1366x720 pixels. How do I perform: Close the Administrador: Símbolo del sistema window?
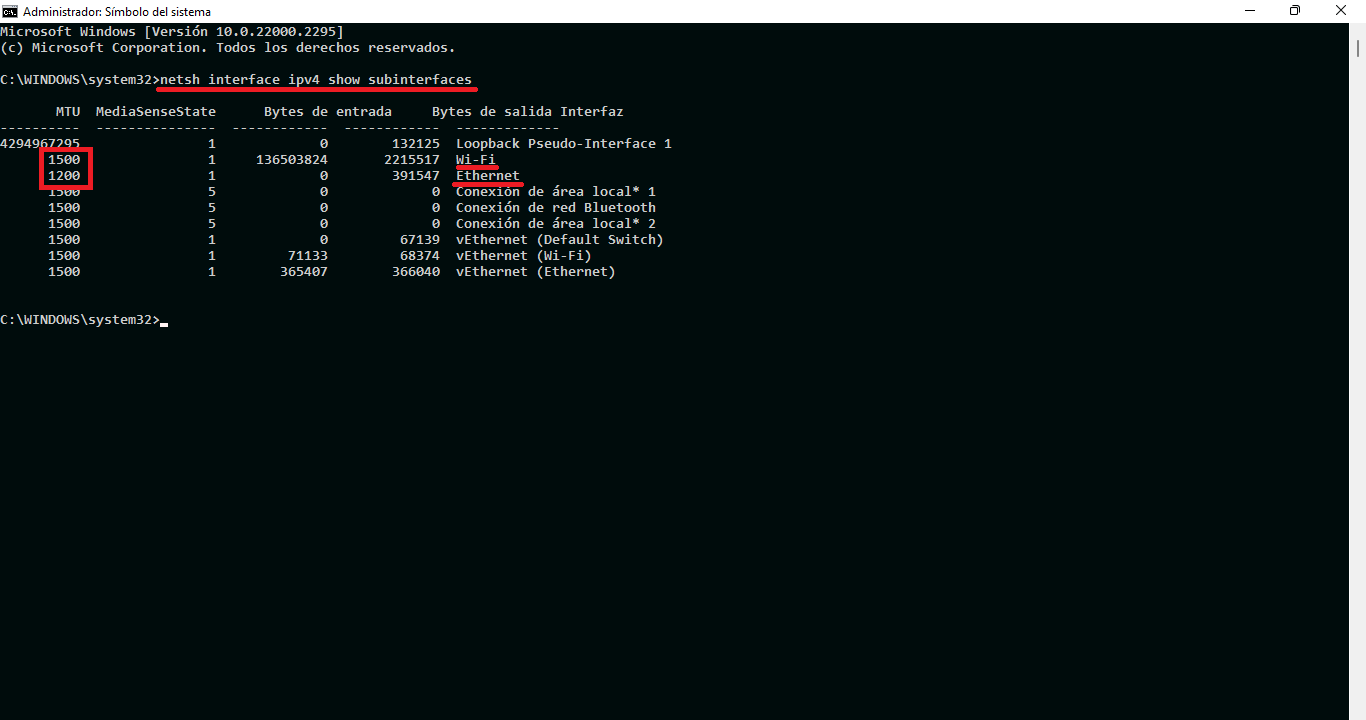tap(1341, 11)
